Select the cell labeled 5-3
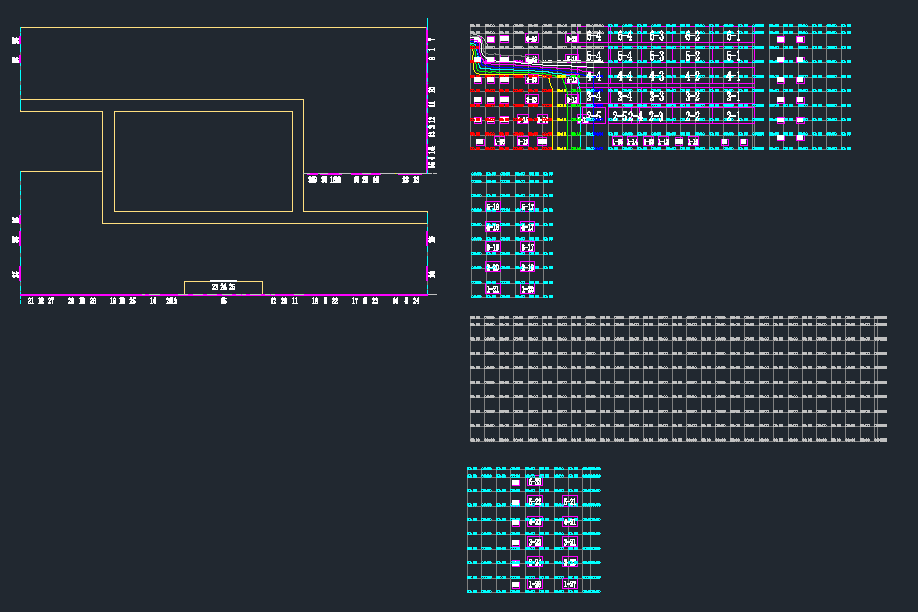This screenshot has height=612, width=918. pos(657,57)
